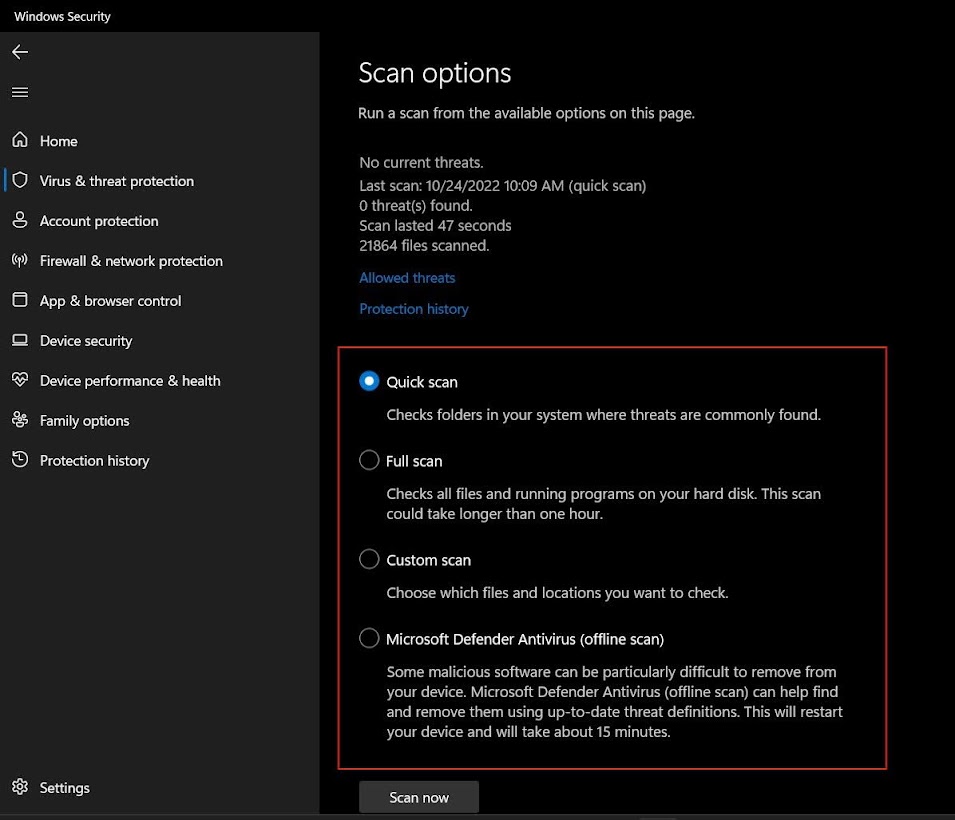The image size is (955, 820).
Task: Open the hamburger navigation menu
Action: click(20, 92)
